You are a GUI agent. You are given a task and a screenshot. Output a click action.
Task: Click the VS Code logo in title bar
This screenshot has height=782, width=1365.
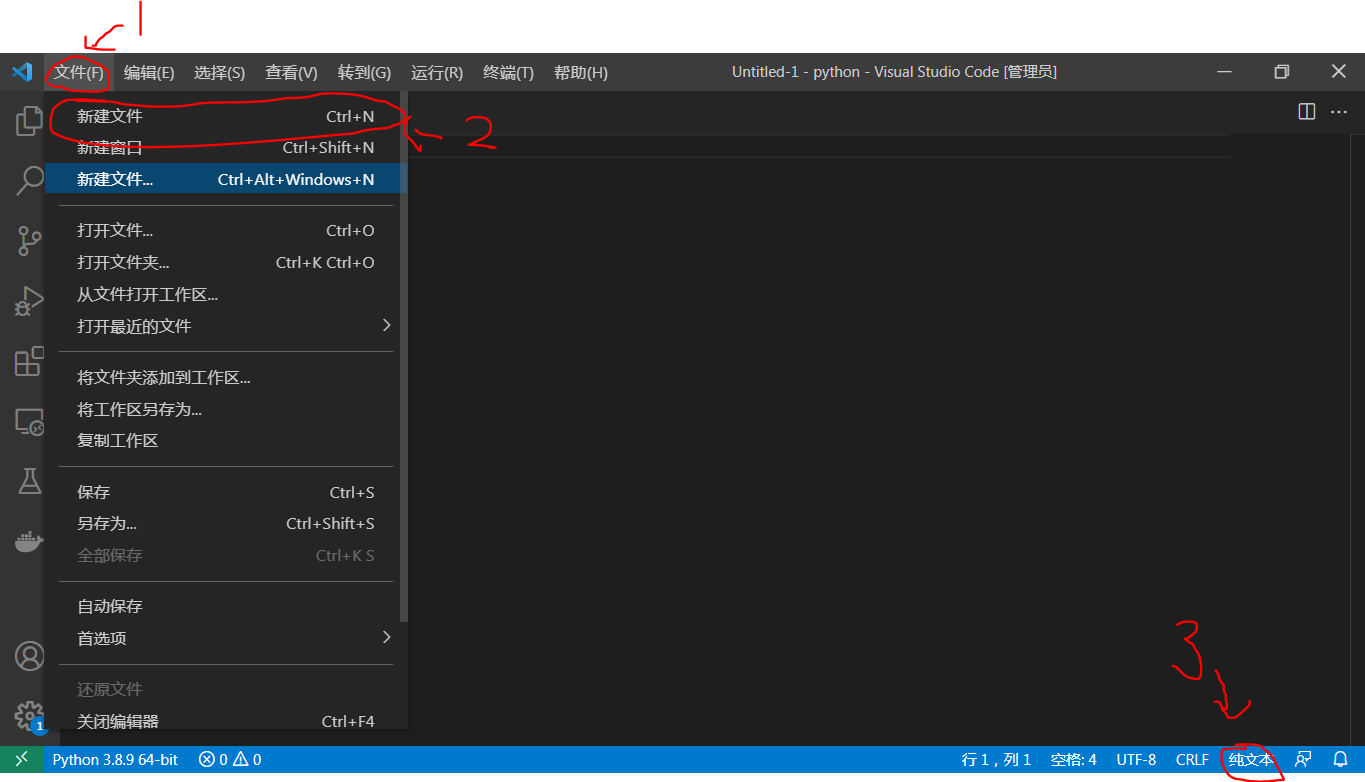[x=22, y=72]
